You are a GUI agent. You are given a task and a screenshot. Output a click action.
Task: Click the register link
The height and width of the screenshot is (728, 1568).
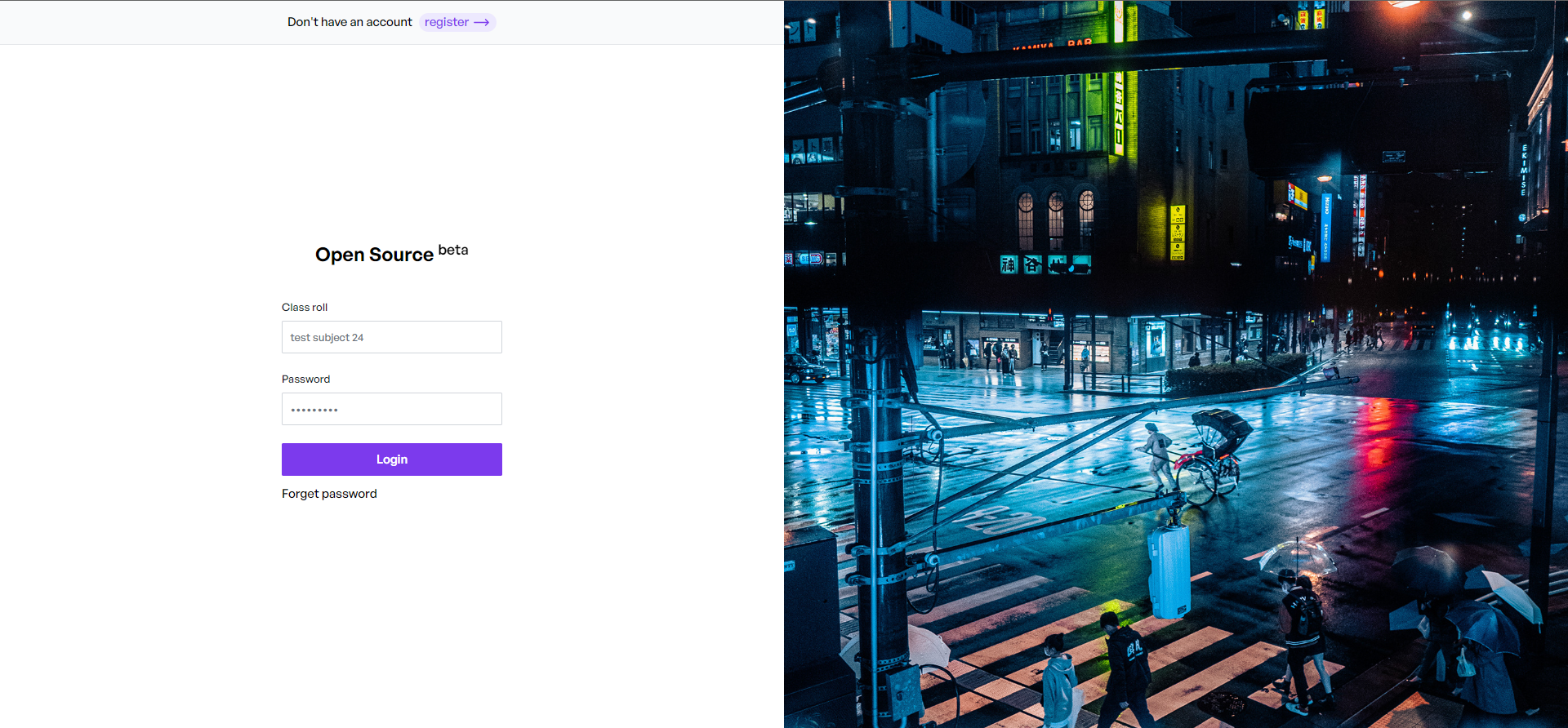[457, 22]
